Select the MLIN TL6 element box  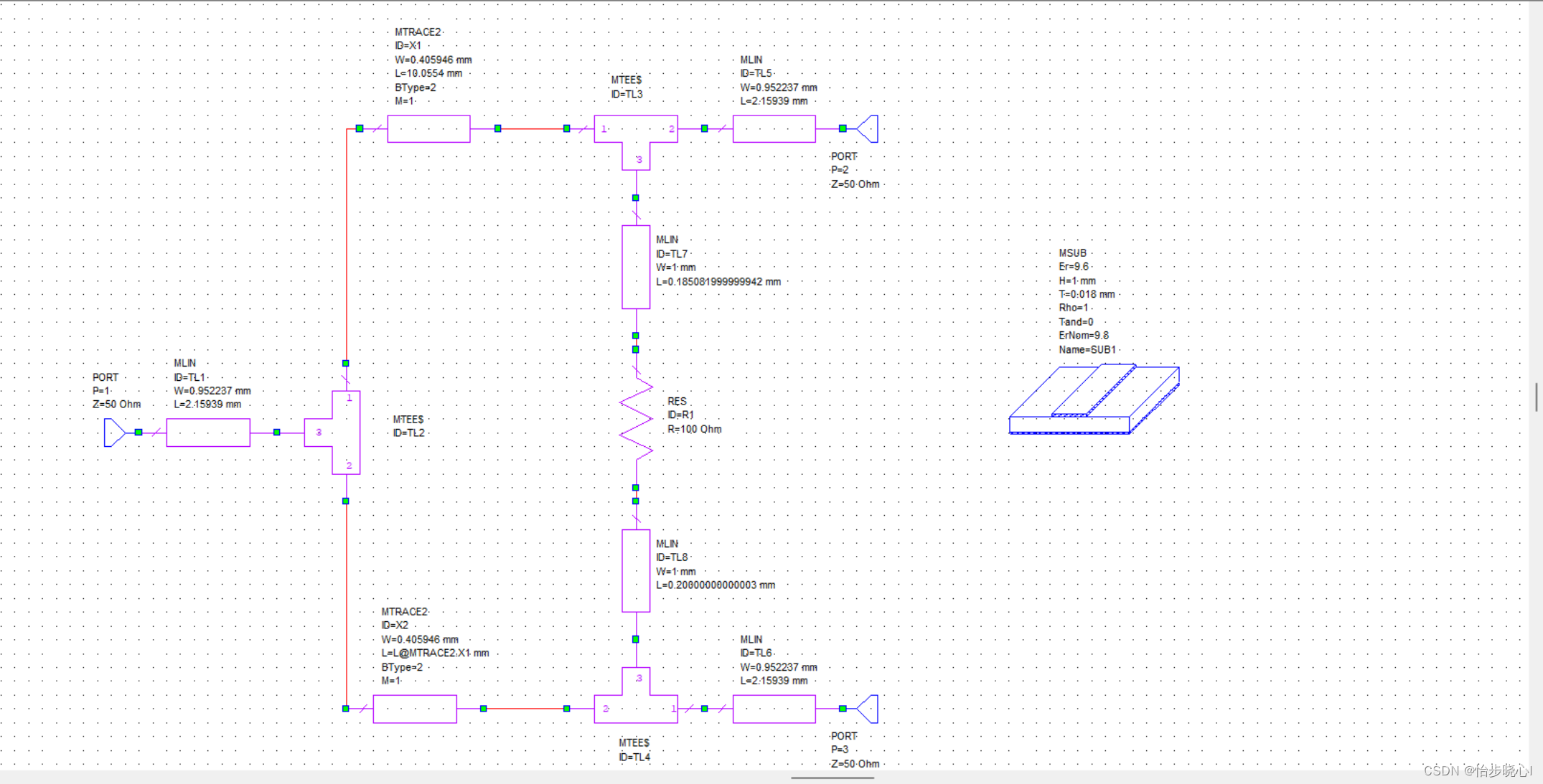(774, 709)
